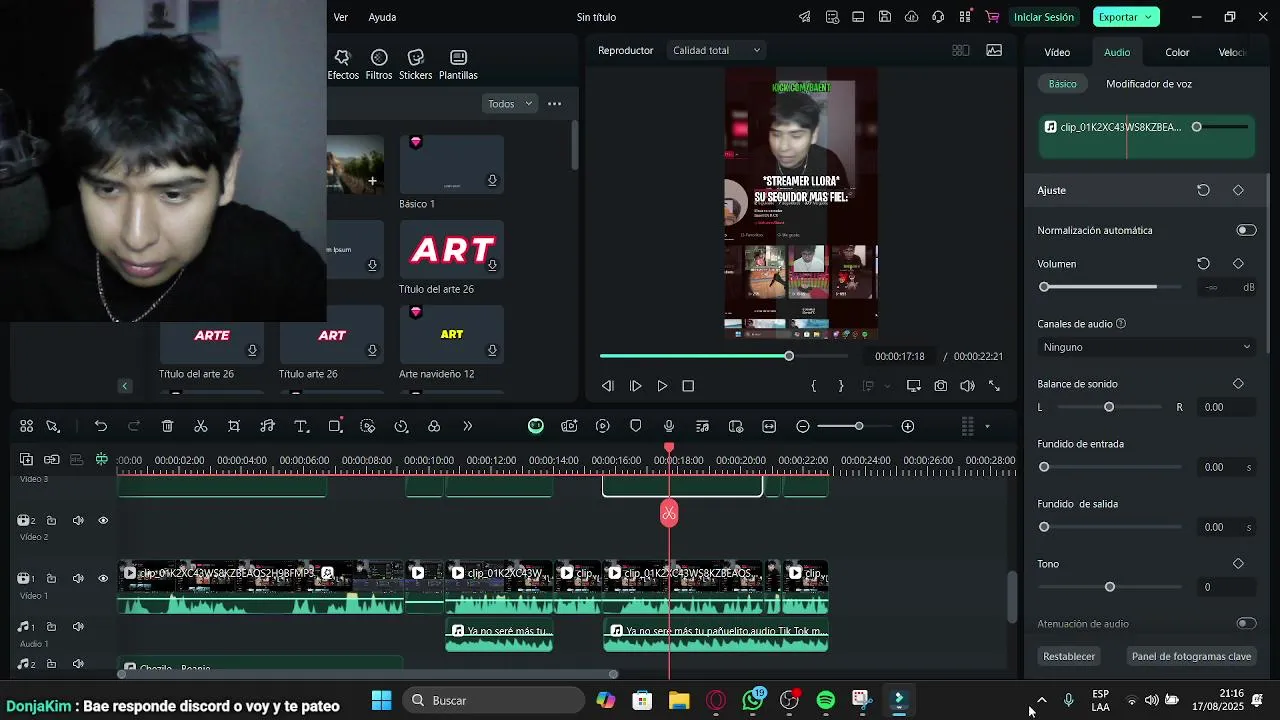This screenshot has width=1280, height=720.
Task: Click the Tono pitch slider
Action: pyautogui.click(x=1109, y=587)
